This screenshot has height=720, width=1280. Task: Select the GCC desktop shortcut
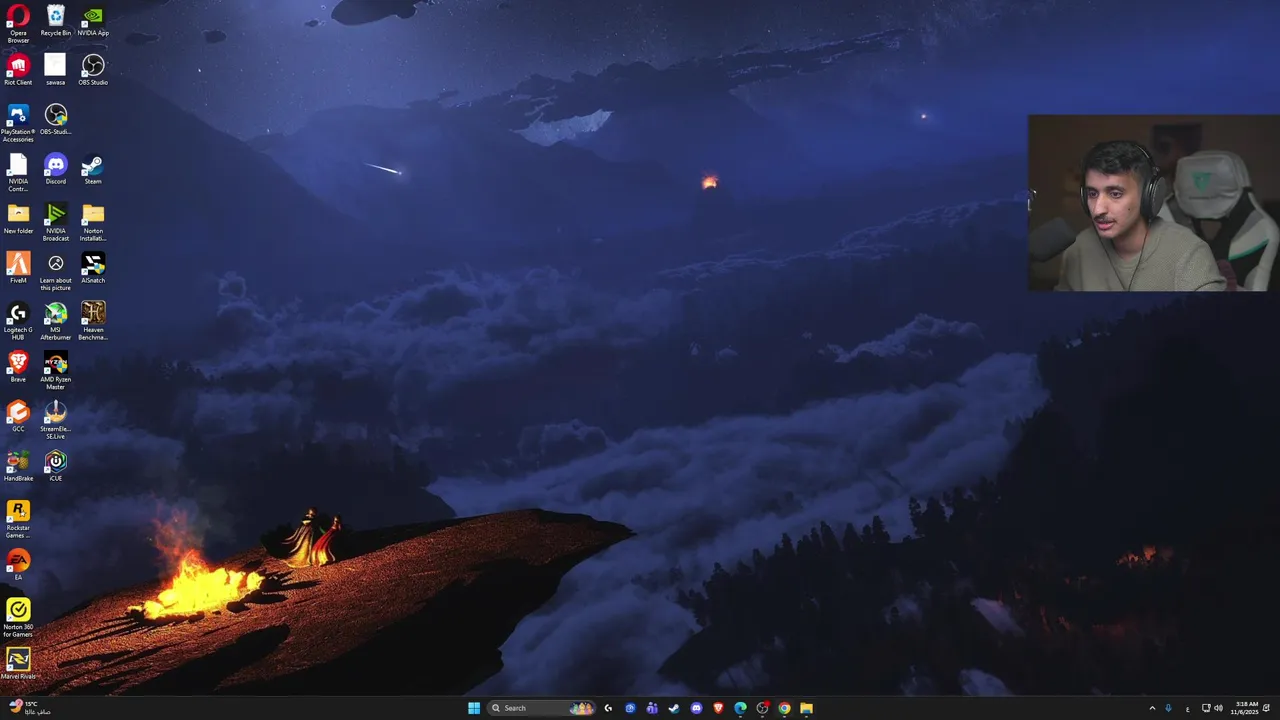[x=18, y=416]
